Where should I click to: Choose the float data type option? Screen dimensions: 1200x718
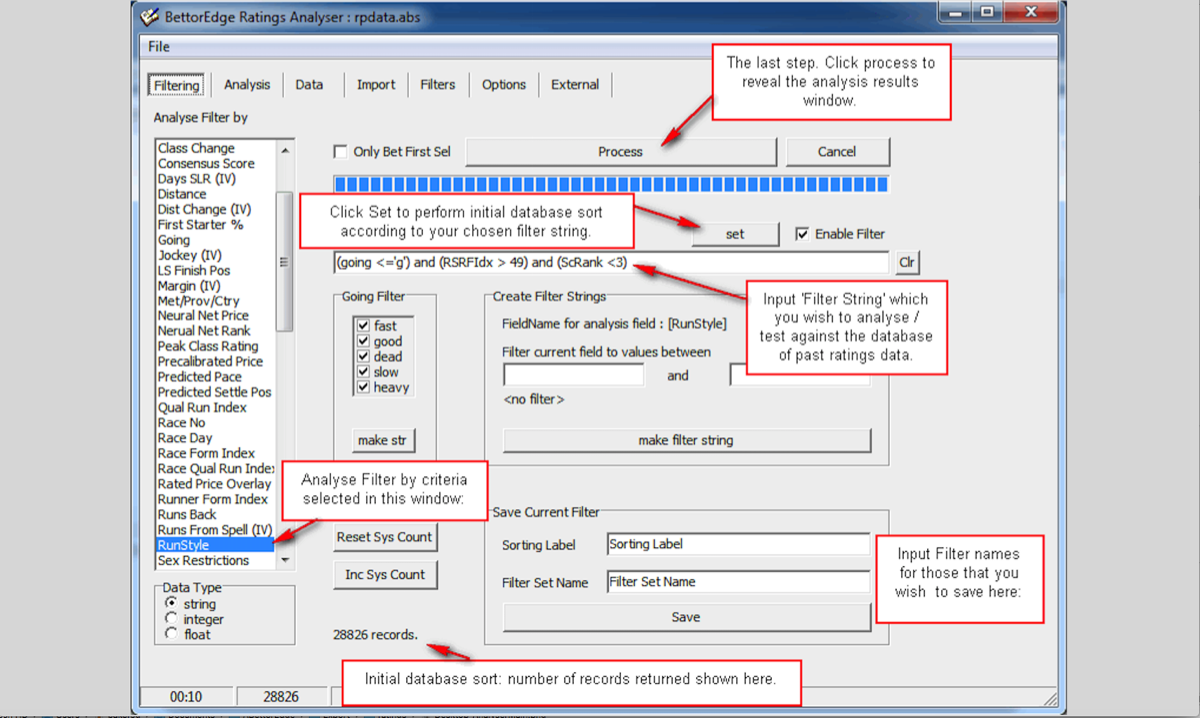click(171, 634)
